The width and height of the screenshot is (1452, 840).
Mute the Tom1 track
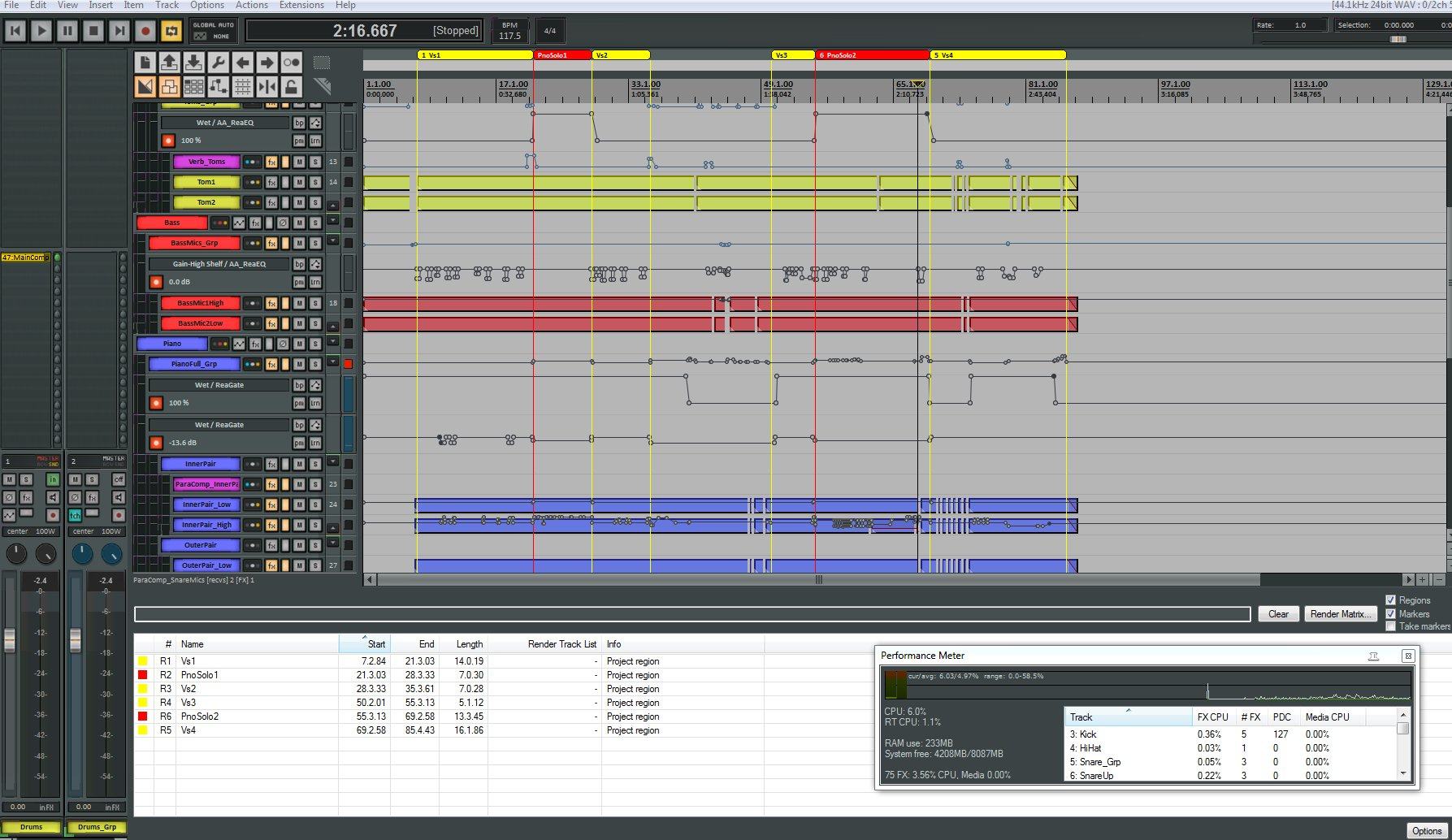coord(299,182)
